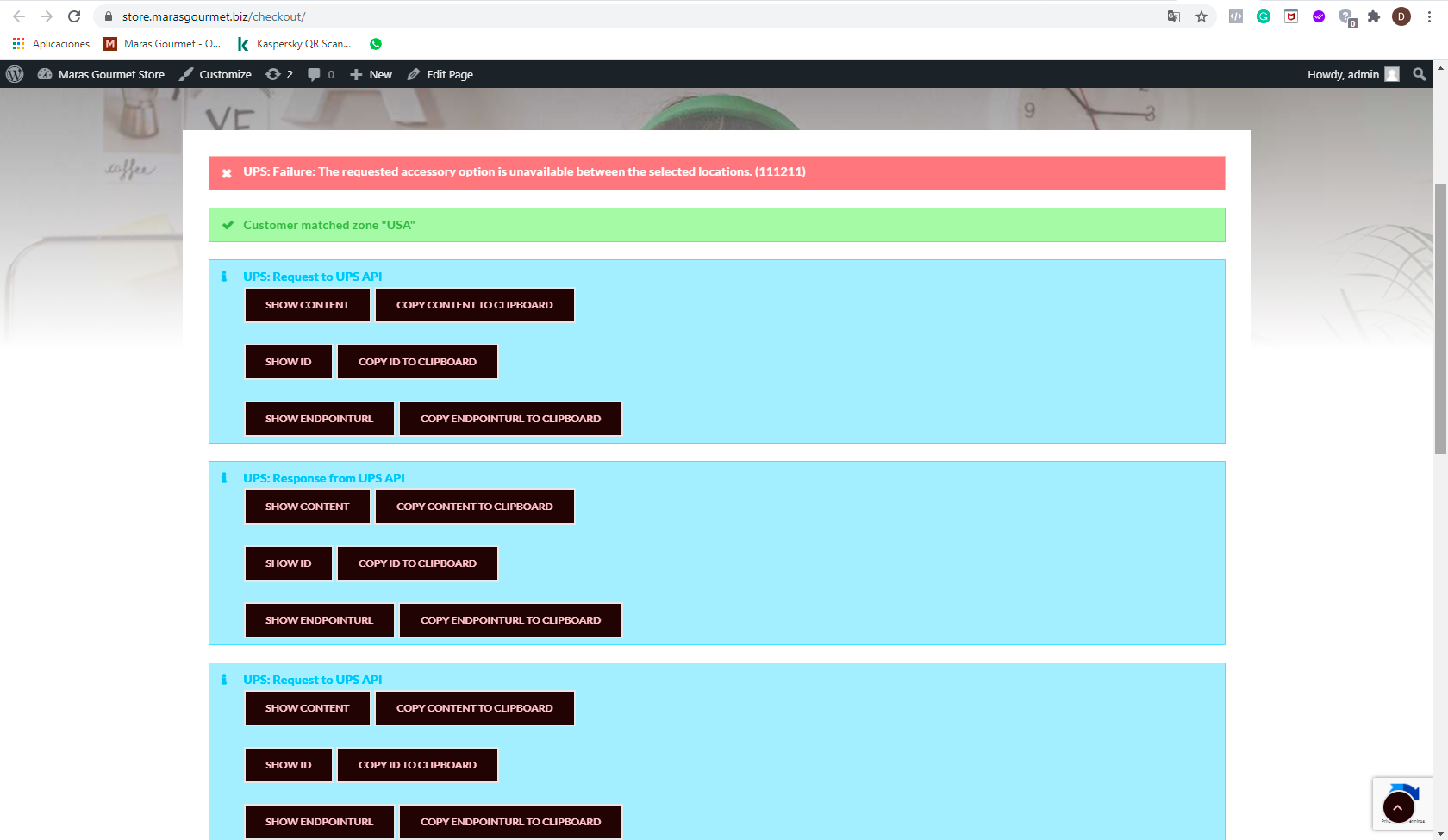Bookmark this page with the star icon

1201,16
